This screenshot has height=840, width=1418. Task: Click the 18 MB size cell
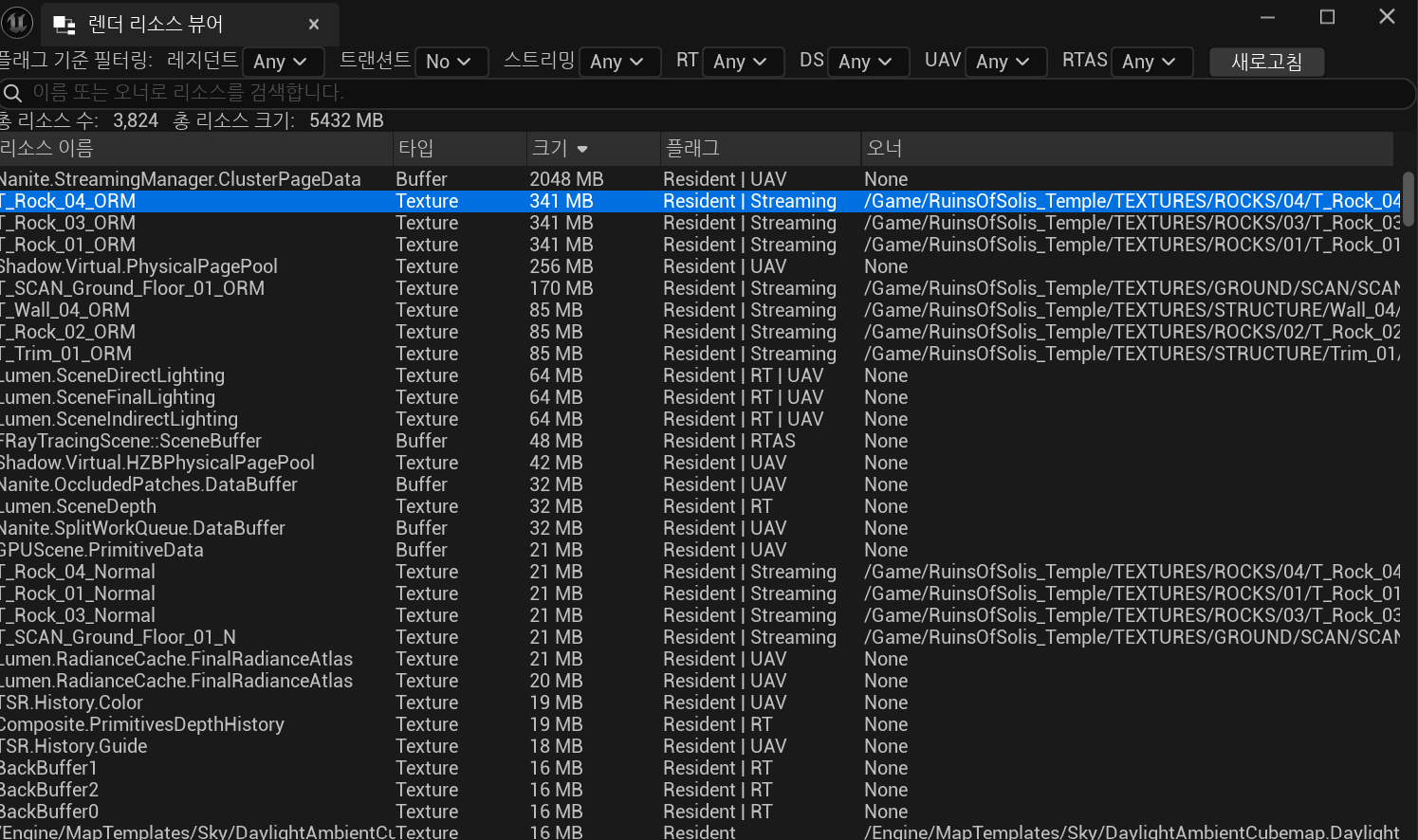pos(556,746)
